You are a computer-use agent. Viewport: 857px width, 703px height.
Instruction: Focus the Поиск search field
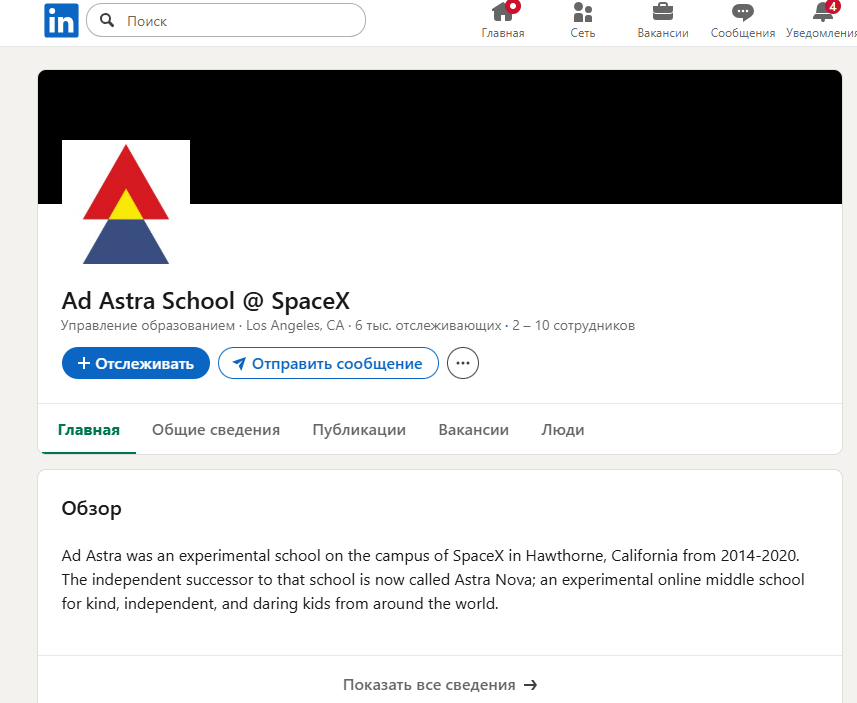(x=226, y=21)
